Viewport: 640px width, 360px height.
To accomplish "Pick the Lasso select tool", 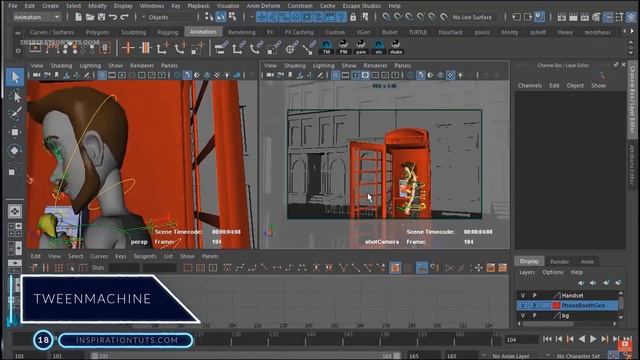I will (15, 96).
